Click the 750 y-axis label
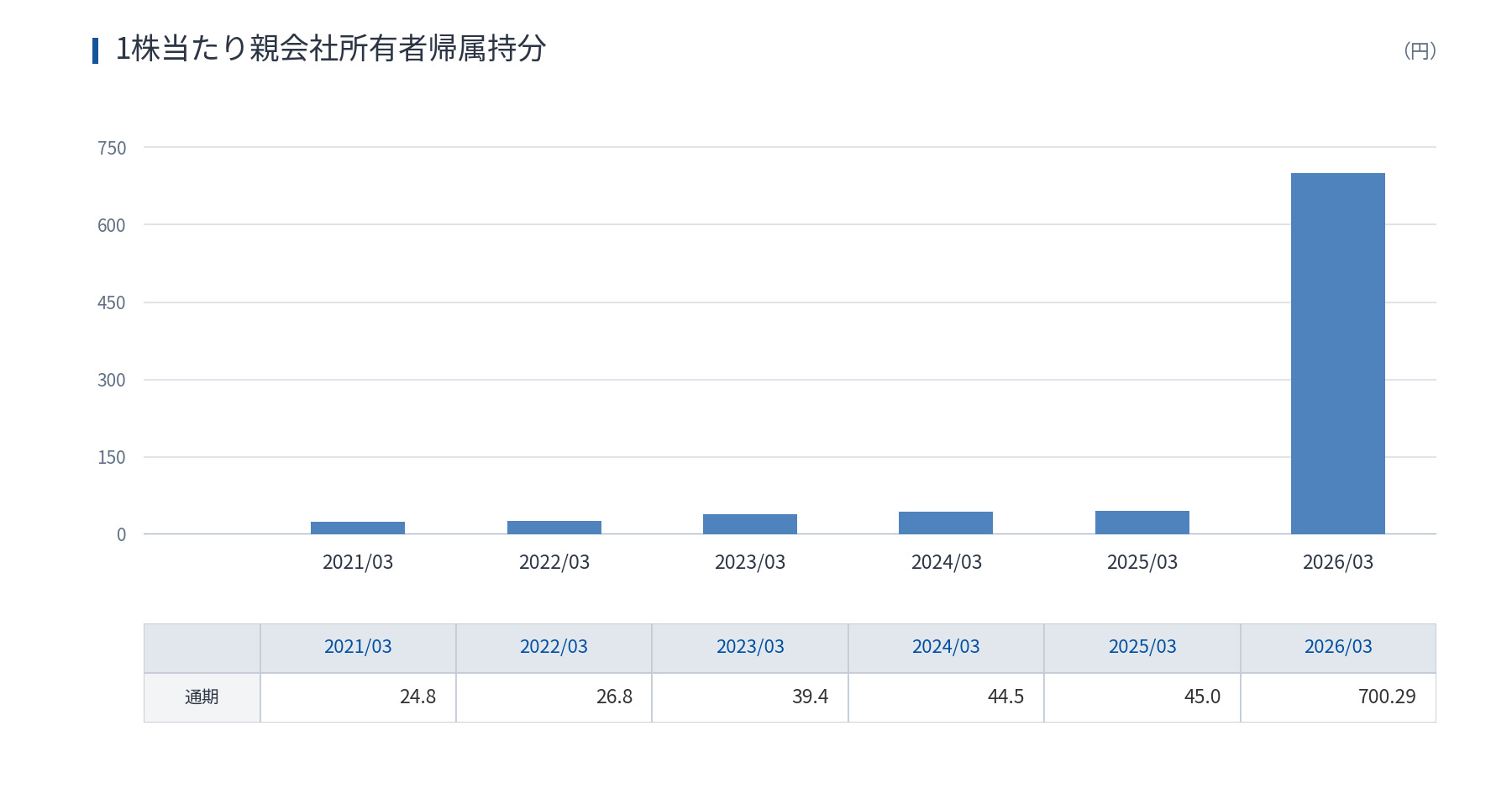The height and width of the screenshot is (794, 1512). point(112,148)
